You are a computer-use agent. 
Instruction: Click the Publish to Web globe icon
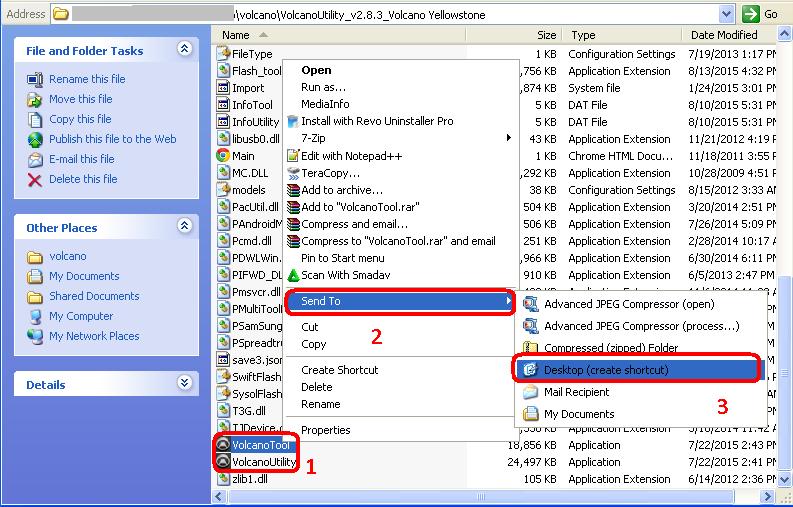pos(35,139)
